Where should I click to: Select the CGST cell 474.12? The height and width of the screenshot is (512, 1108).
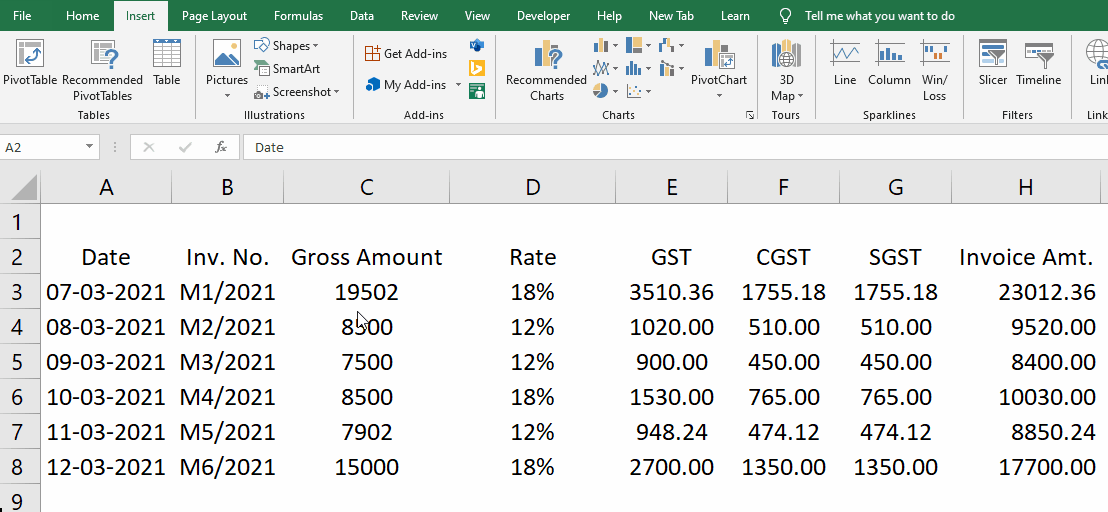tap(783, 432)
